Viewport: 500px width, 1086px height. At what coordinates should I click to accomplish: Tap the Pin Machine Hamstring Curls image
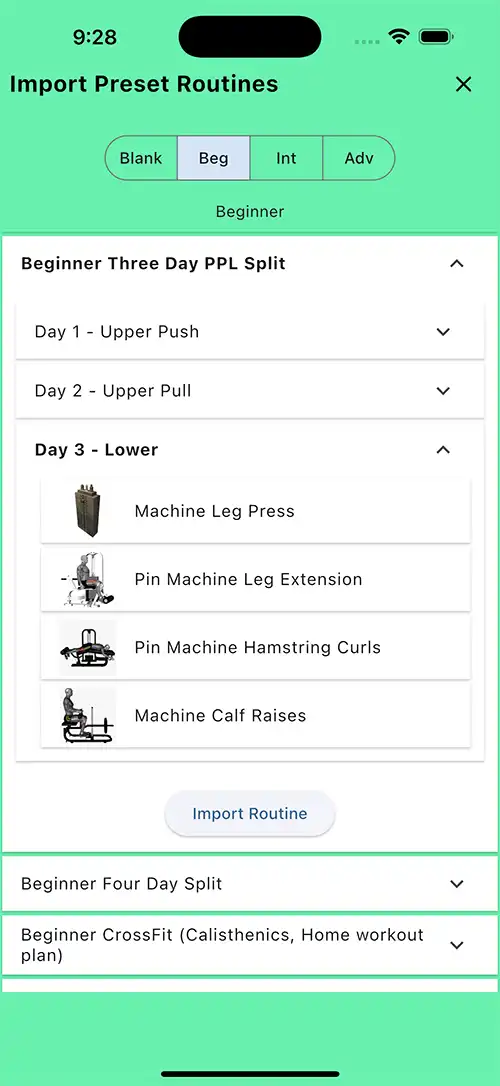tap(88, 648)
